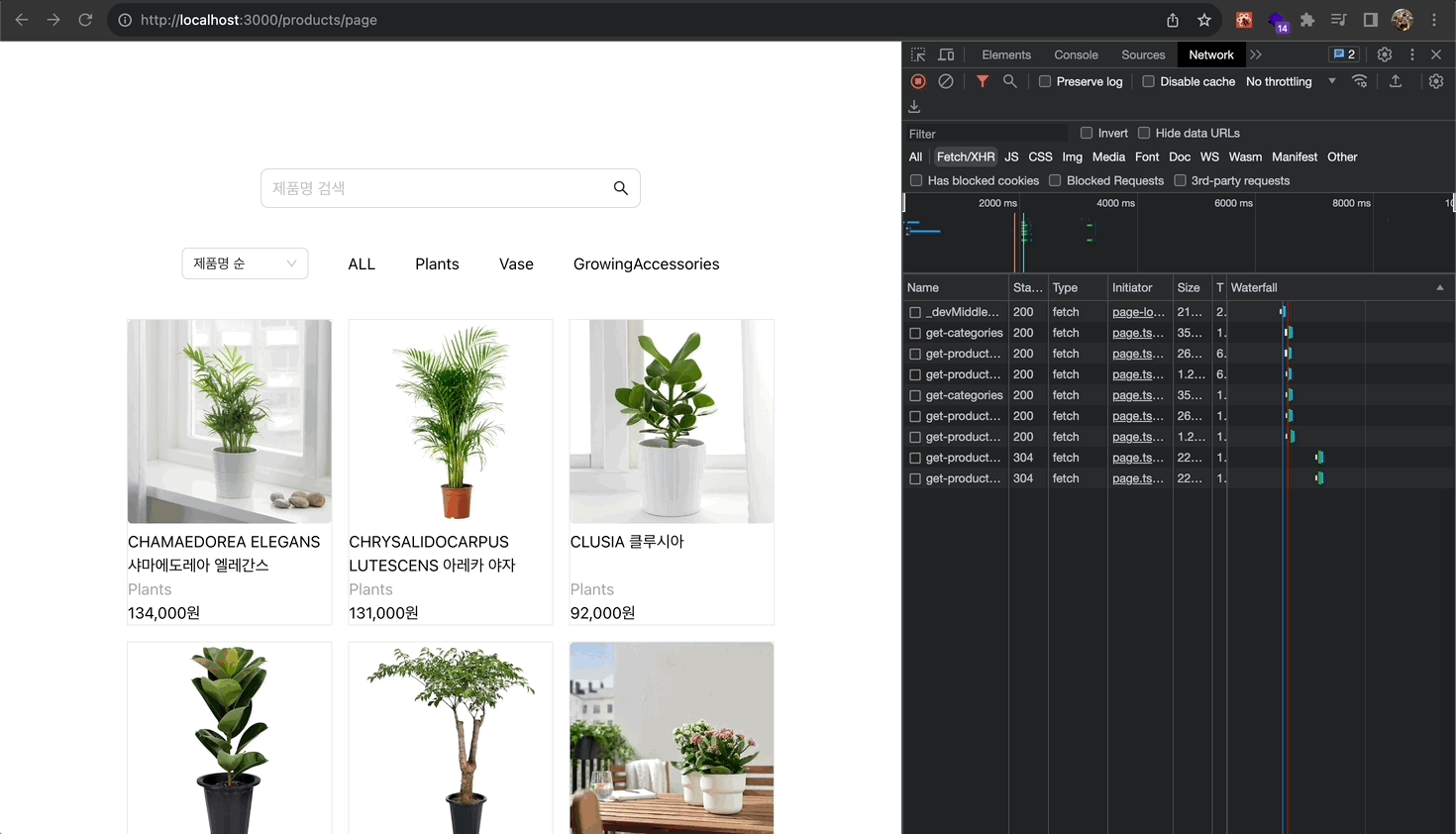Select the All request type filter
Image resolution: width=1456 pixels, height=834 pixels.
click(x=915, y=156)
